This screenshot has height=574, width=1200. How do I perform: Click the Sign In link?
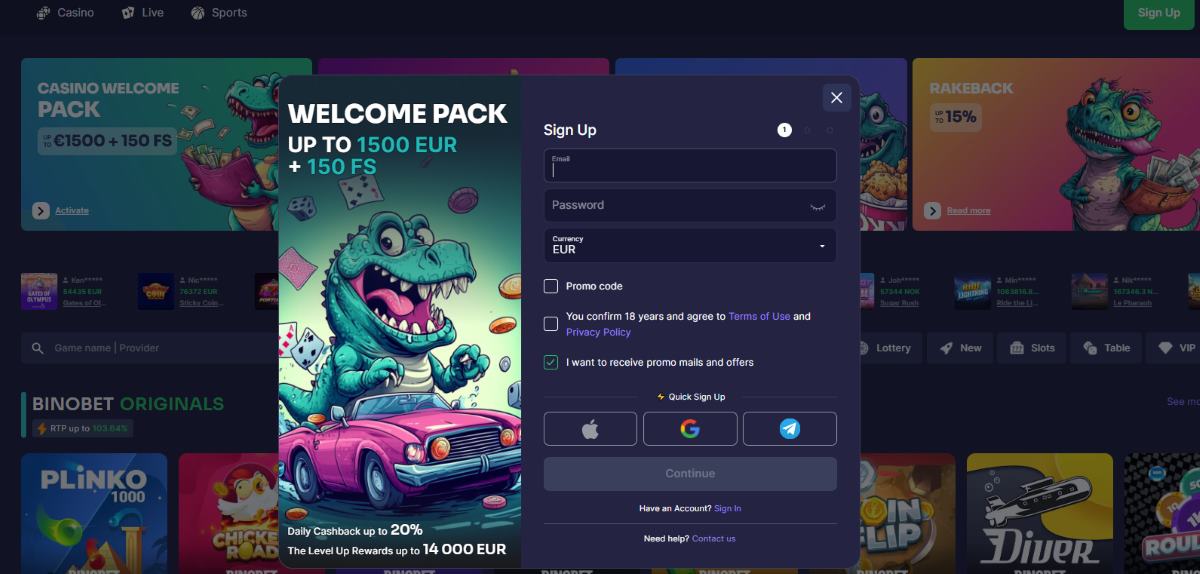(728, 508)
